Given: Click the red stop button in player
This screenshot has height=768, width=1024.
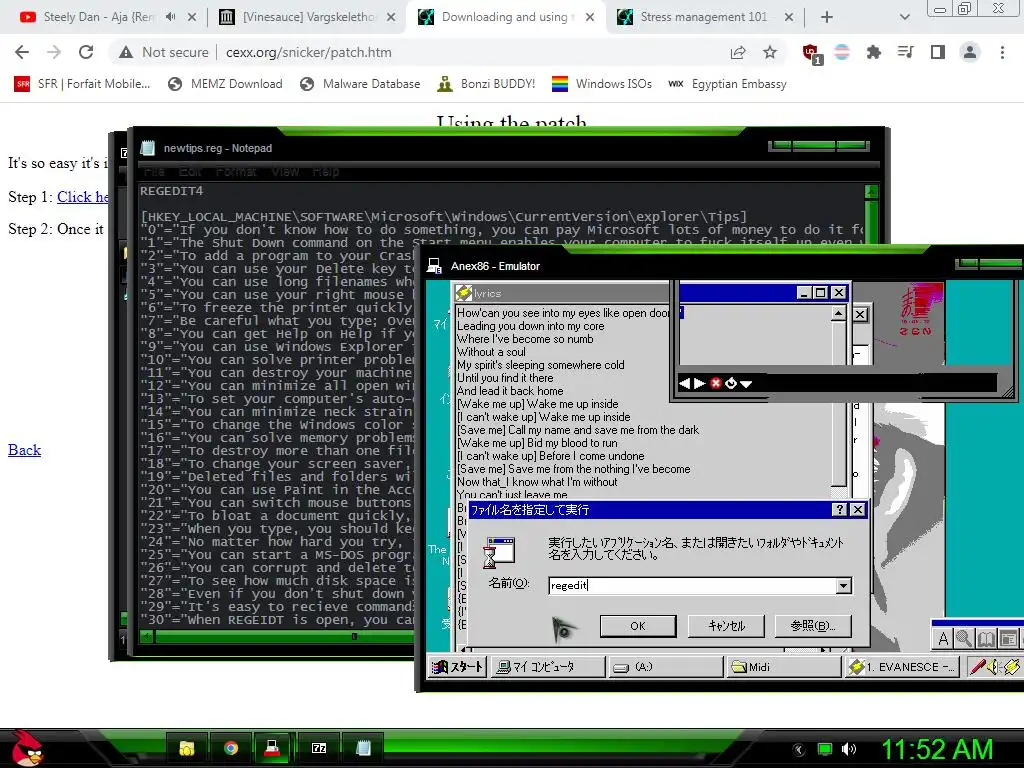Looking at the screenshot, I should coord(716,383).
